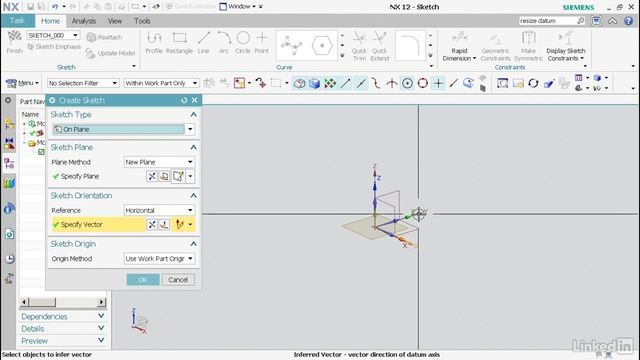The width and height of the screenshot is (640, 360).
Task: Open Display Sketch Constraints
Action: [566, 46]
